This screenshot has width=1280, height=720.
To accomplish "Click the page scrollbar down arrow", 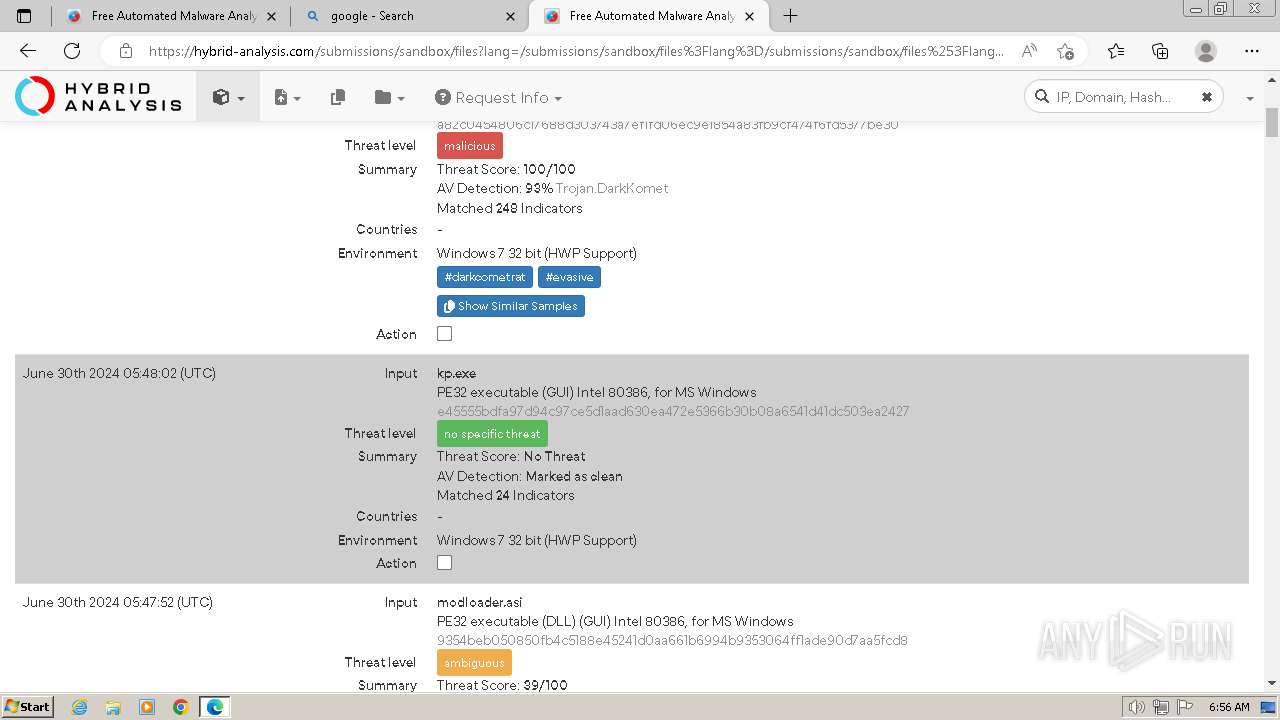I will pyautogui.click(x=1272, y=684).
